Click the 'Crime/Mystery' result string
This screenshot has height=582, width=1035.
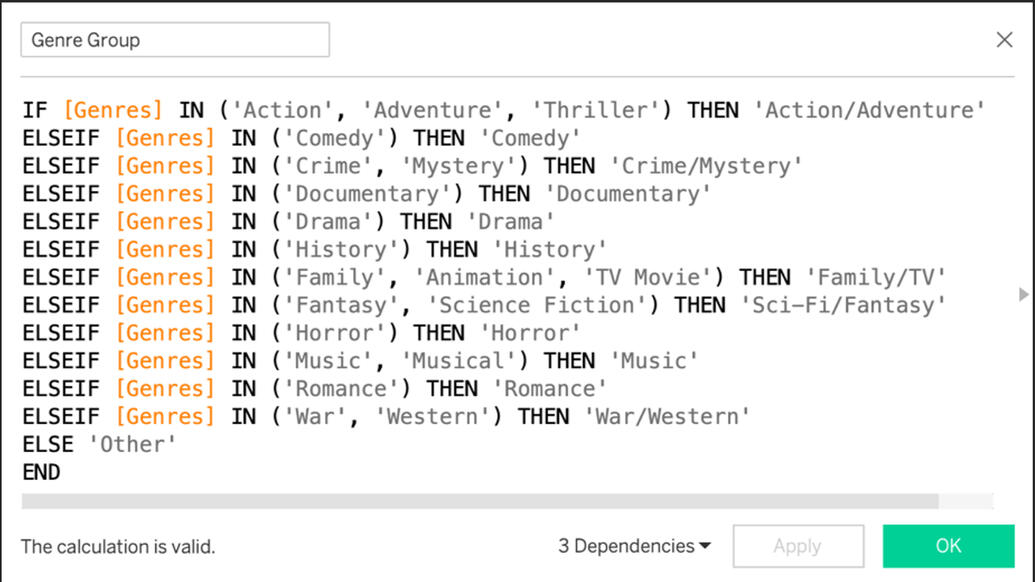pos(706,166)
